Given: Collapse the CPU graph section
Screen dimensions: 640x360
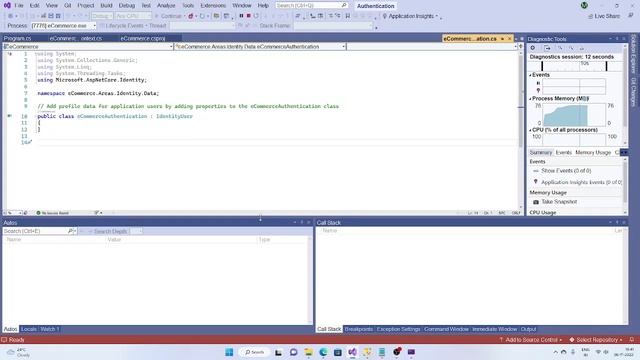Looking at the screenshot, I should (530, 130).
